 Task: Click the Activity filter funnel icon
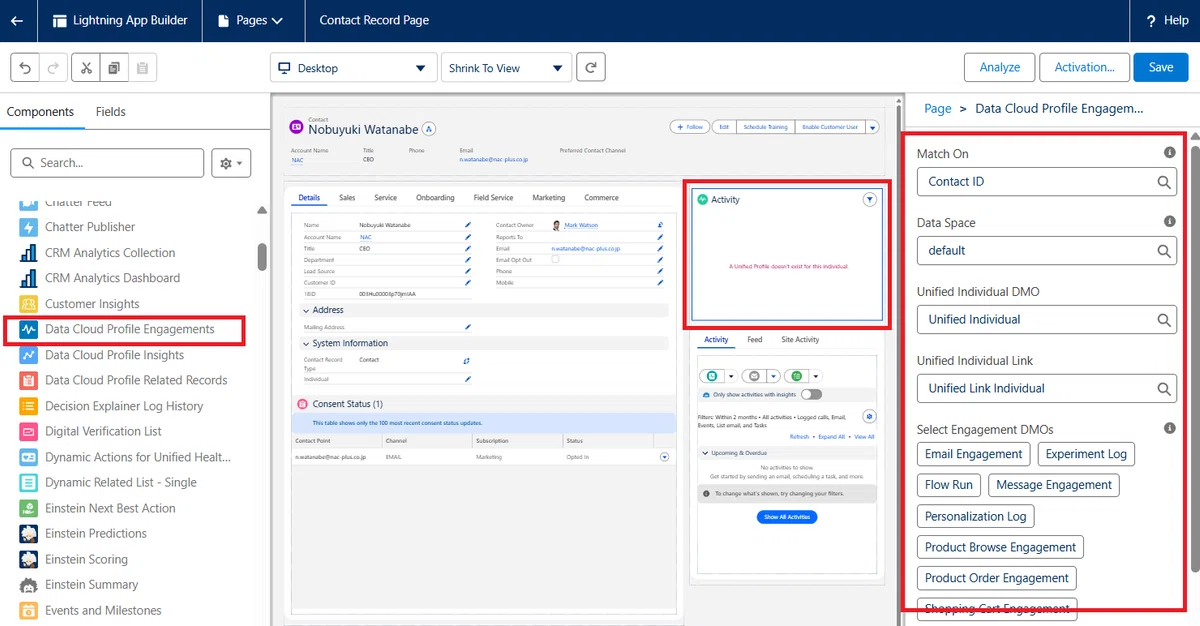[x=869, y=200]
